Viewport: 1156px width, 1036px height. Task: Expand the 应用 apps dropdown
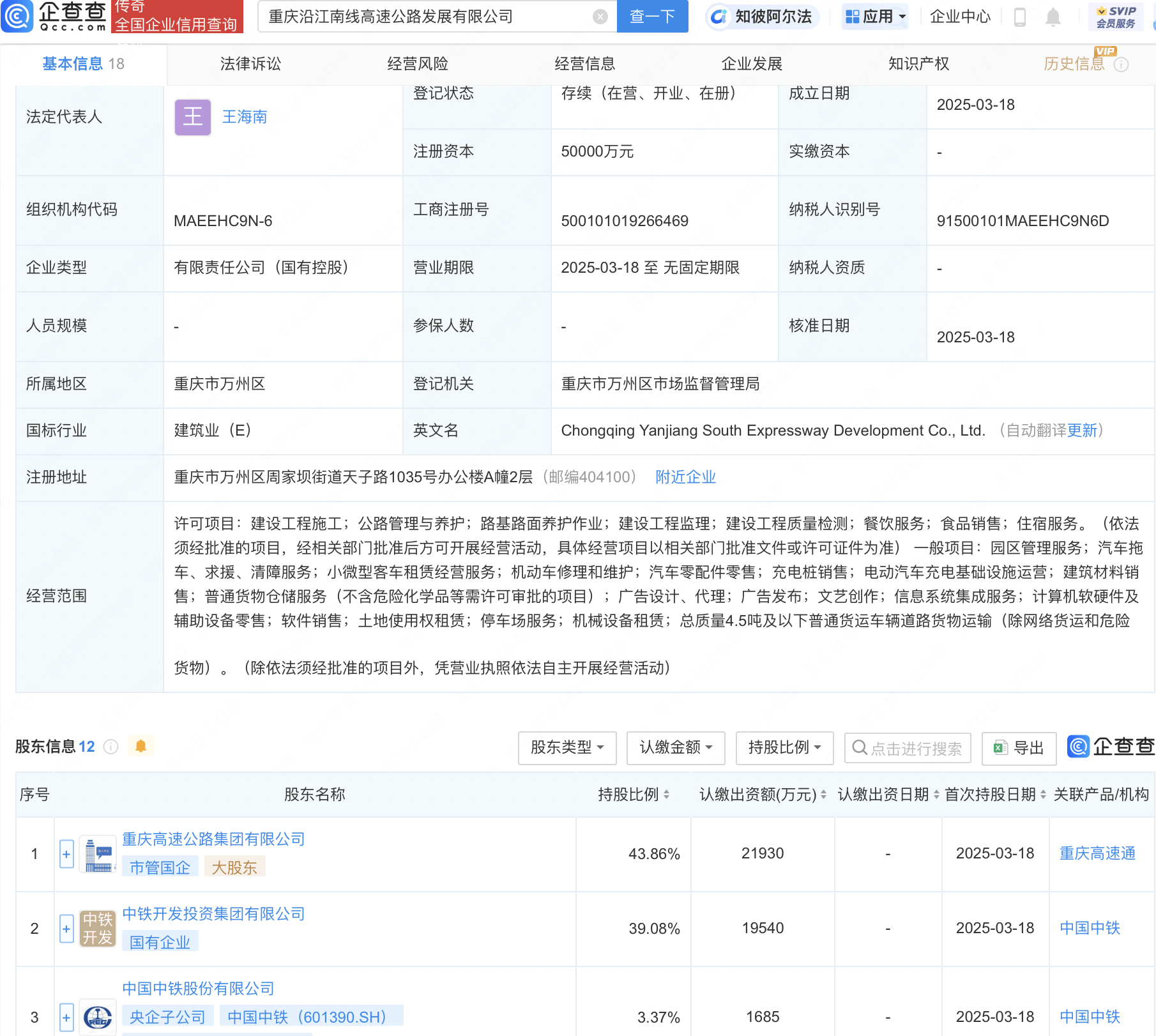click(x=875, y=17)
